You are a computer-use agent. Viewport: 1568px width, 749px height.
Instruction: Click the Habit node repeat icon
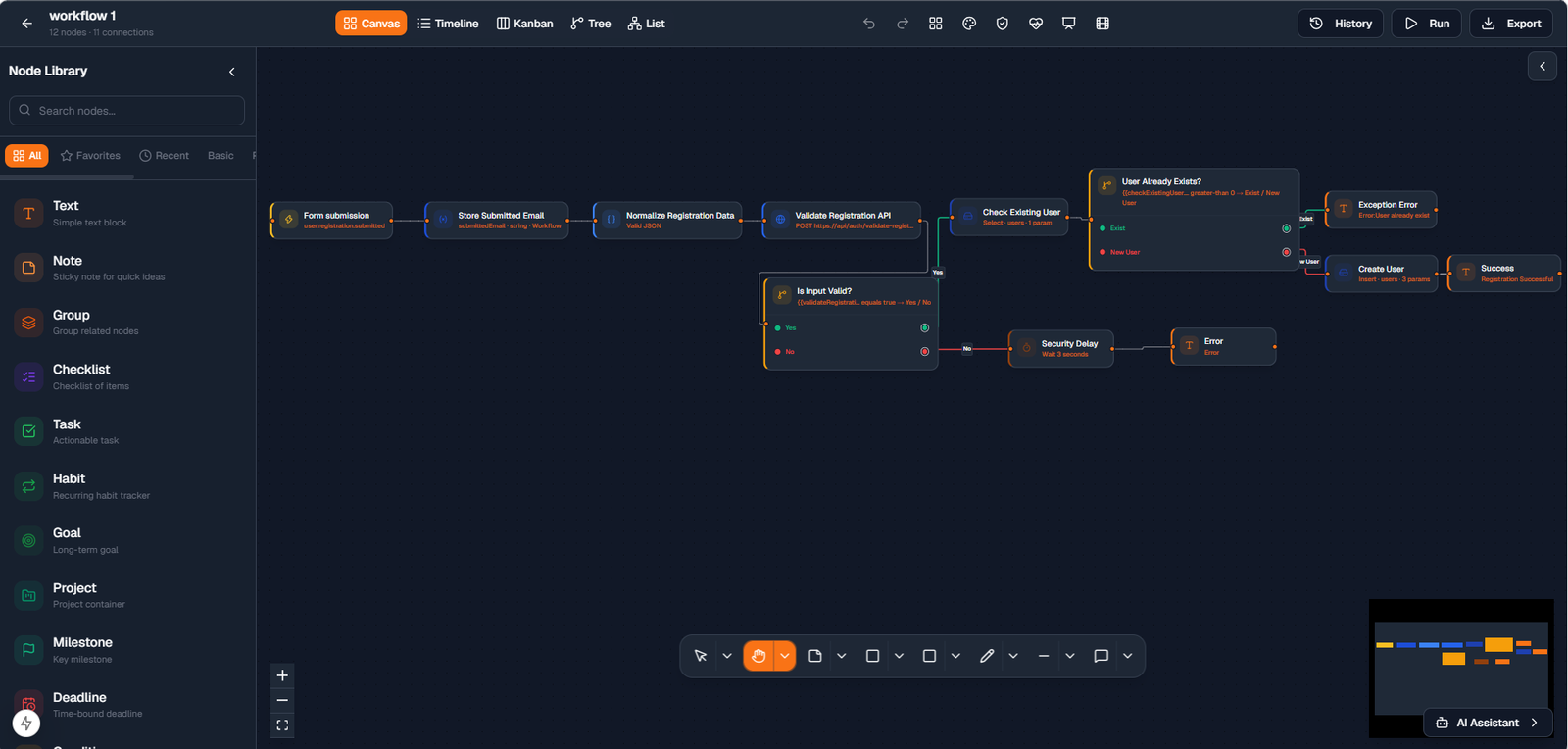(x=28, y=486)
